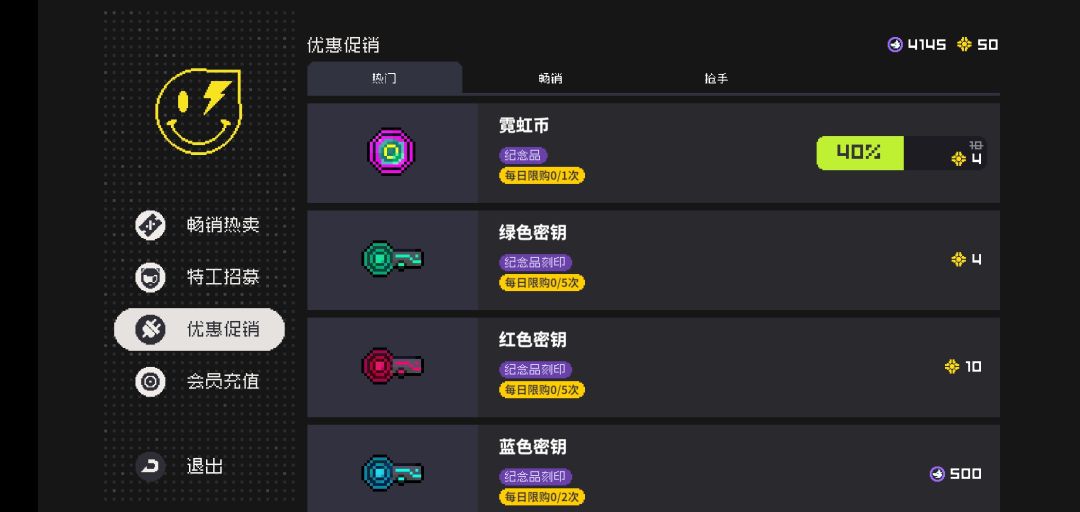Click the gold currency balance 50

tap(977, 45)
